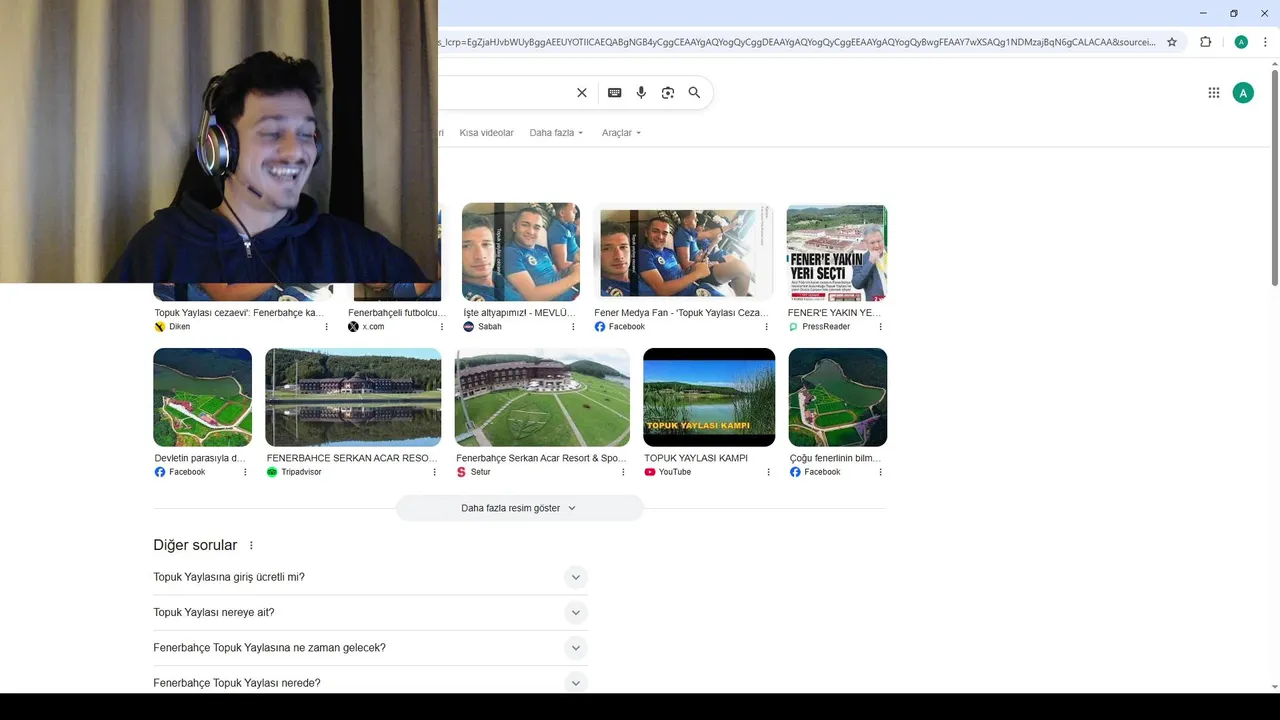Open options beside Diğer sorular heading
This screenshot has width=1280, height=720.
pyautogui.click(x=251, y=546)
